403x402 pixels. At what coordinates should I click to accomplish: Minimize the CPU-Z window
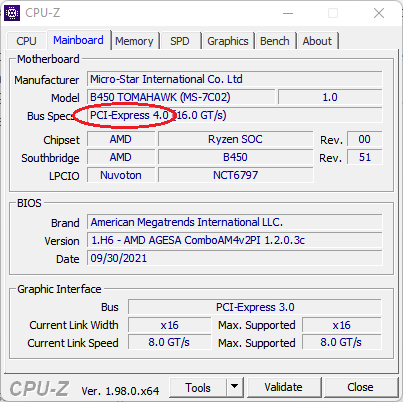[x=288, y=13]
